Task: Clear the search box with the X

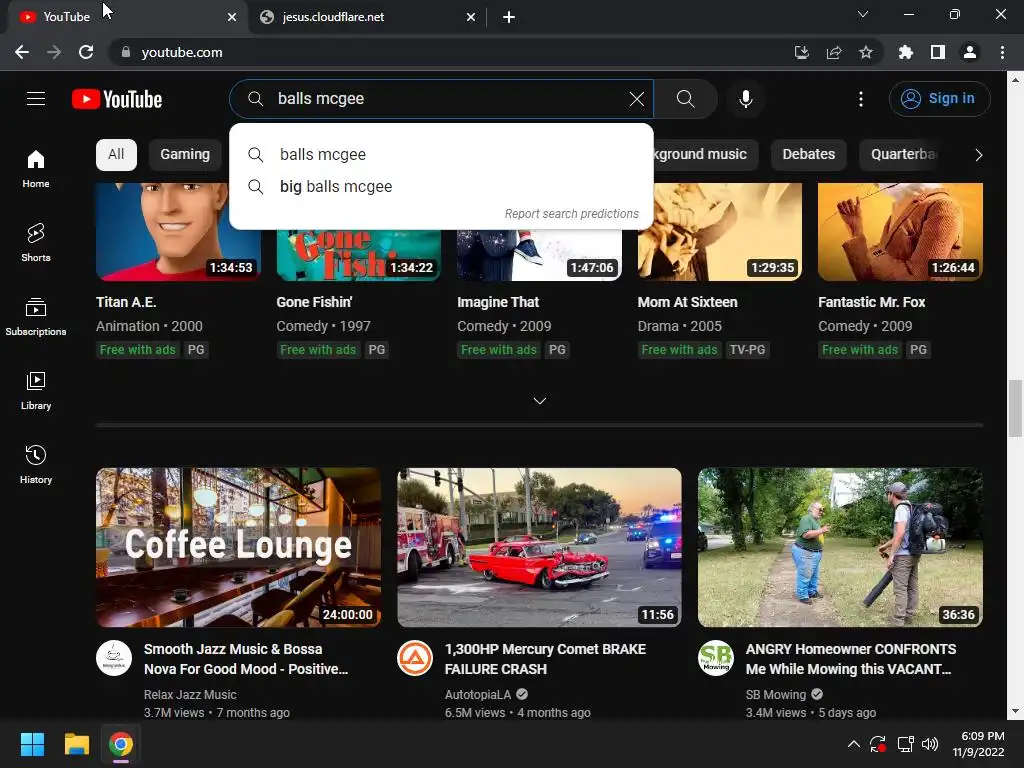Action: point(637,99)
